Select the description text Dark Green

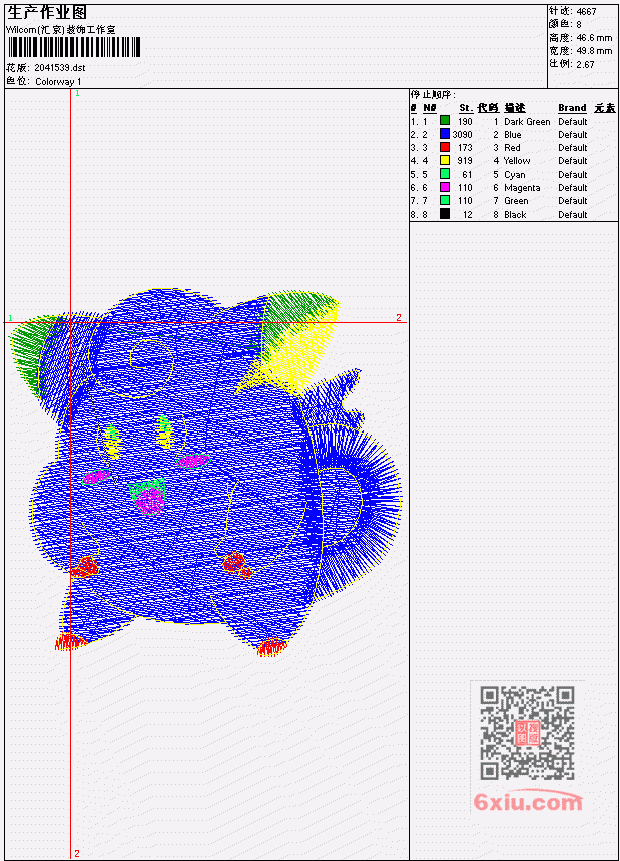pos(527,121)
